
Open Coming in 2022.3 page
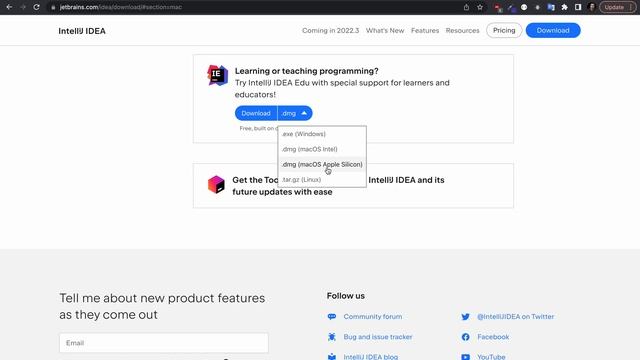pos(331,31)
